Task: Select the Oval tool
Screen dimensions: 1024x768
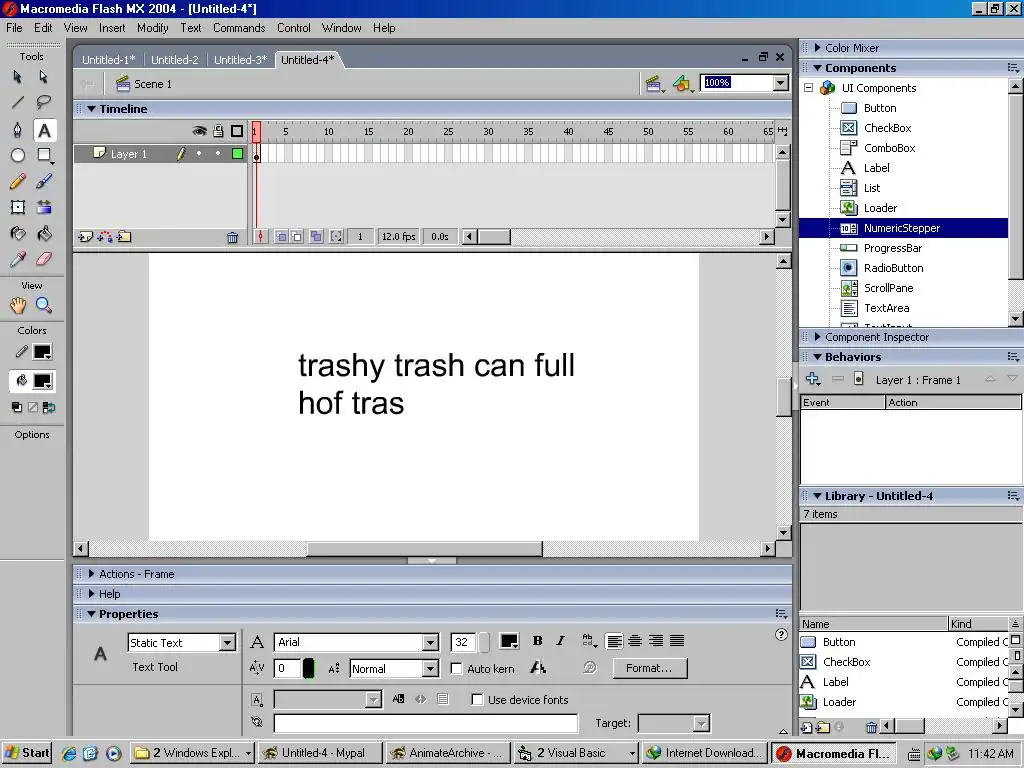Action: pos(18,155)
